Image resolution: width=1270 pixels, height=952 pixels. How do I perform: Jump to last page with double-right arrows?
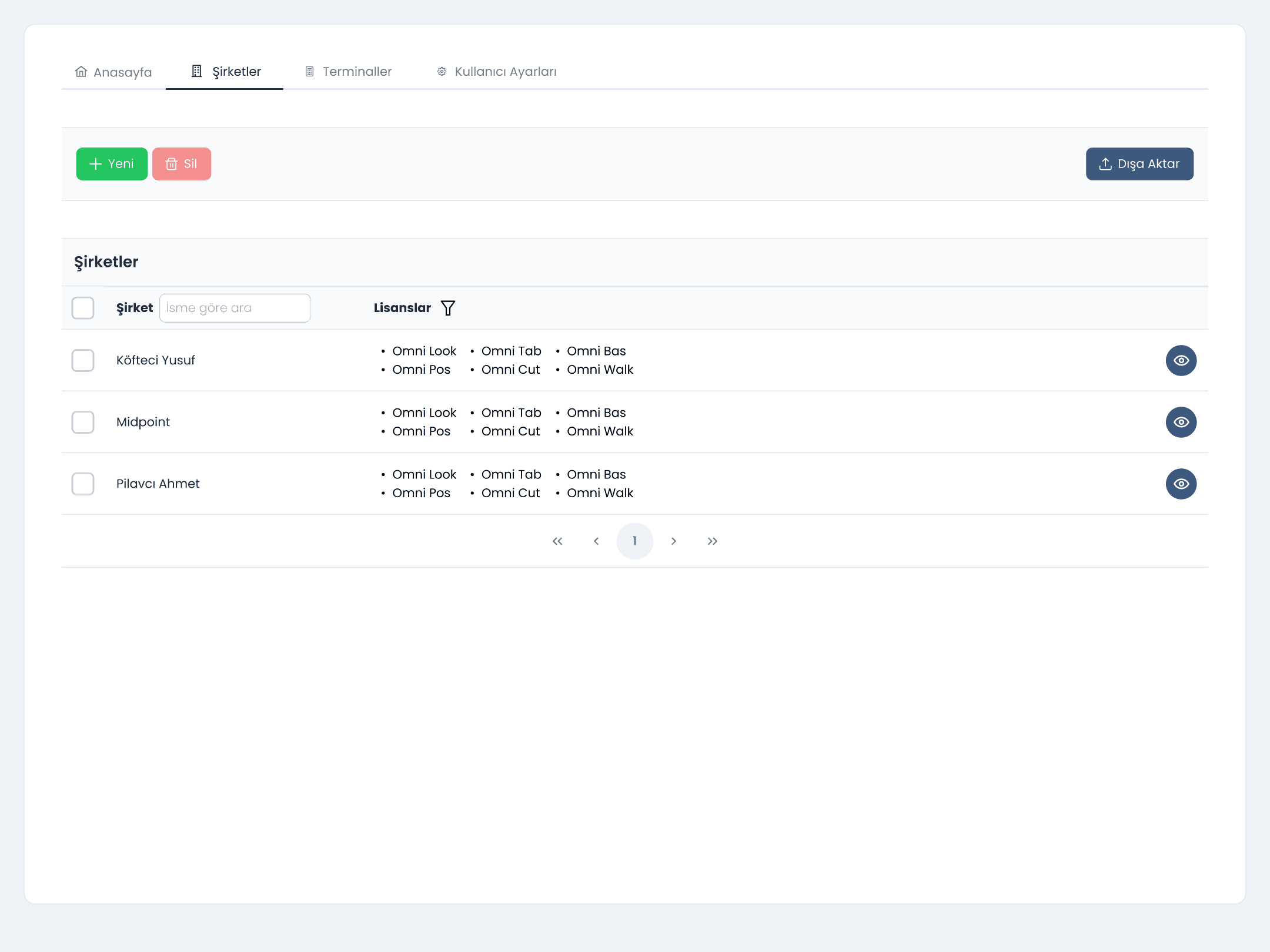pyautogui.click(x=713, y=541)
